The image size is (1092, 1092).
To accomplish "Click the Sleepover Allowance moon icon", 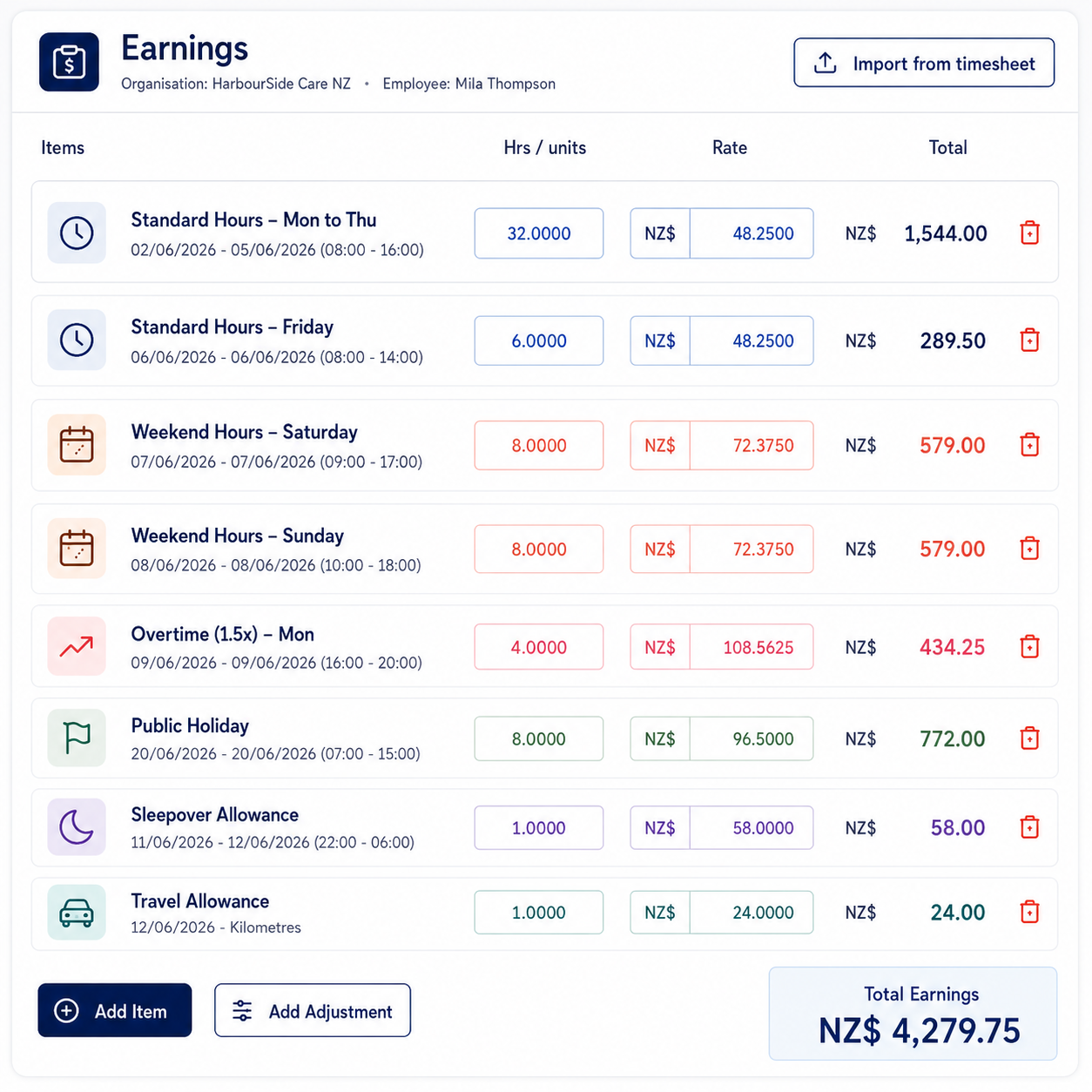I will point(77,827).
